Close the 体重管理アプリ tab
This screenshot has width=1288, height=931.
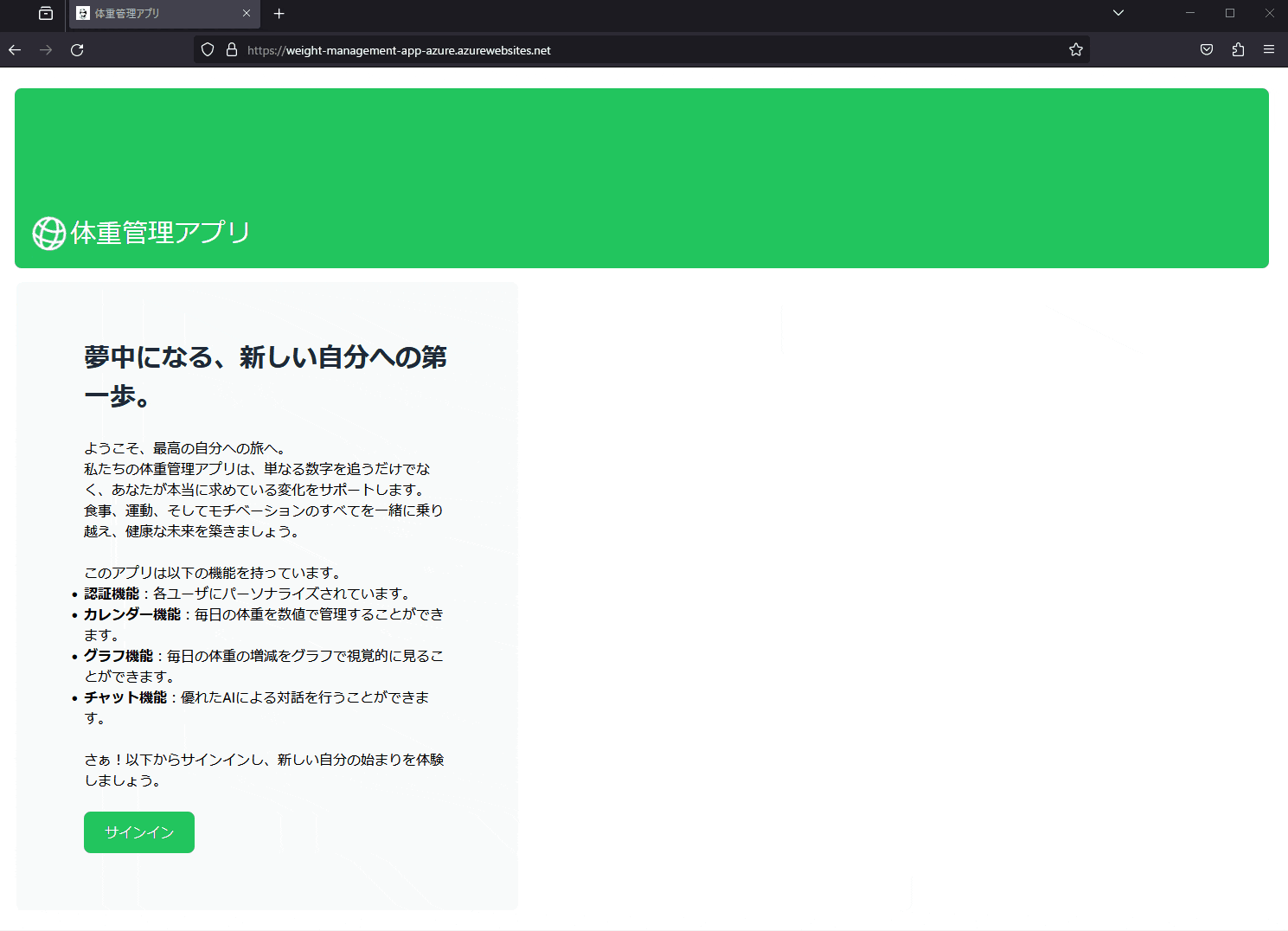(247, 14)
